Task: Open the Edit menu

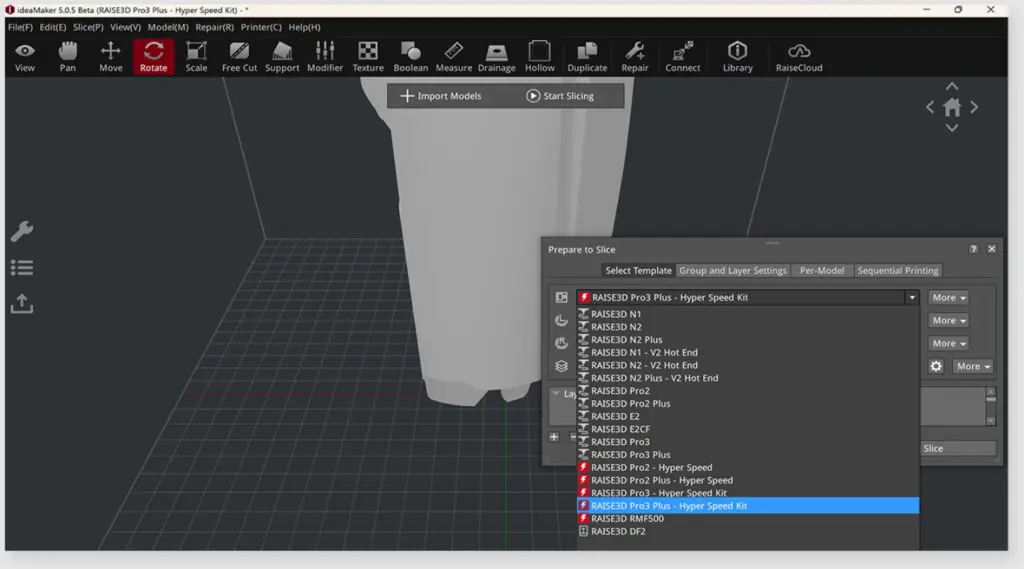Action: [53, 27]
